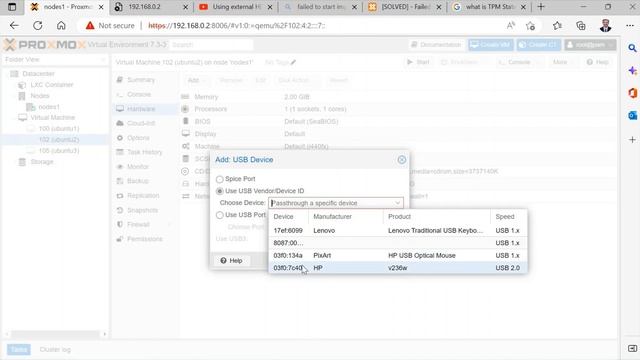Open browser Collections icon
The height and width of the screenshot is (360, 640).
[581, 25]
